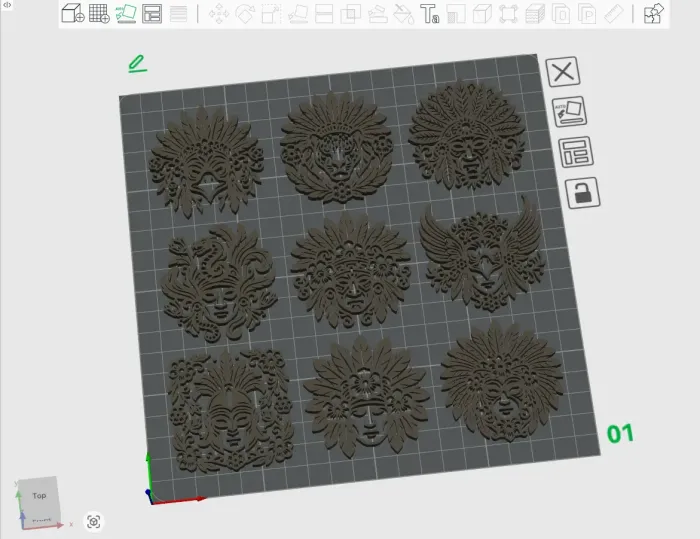Click the Add model cube icon
700x539 pixels.
point(73,13)
